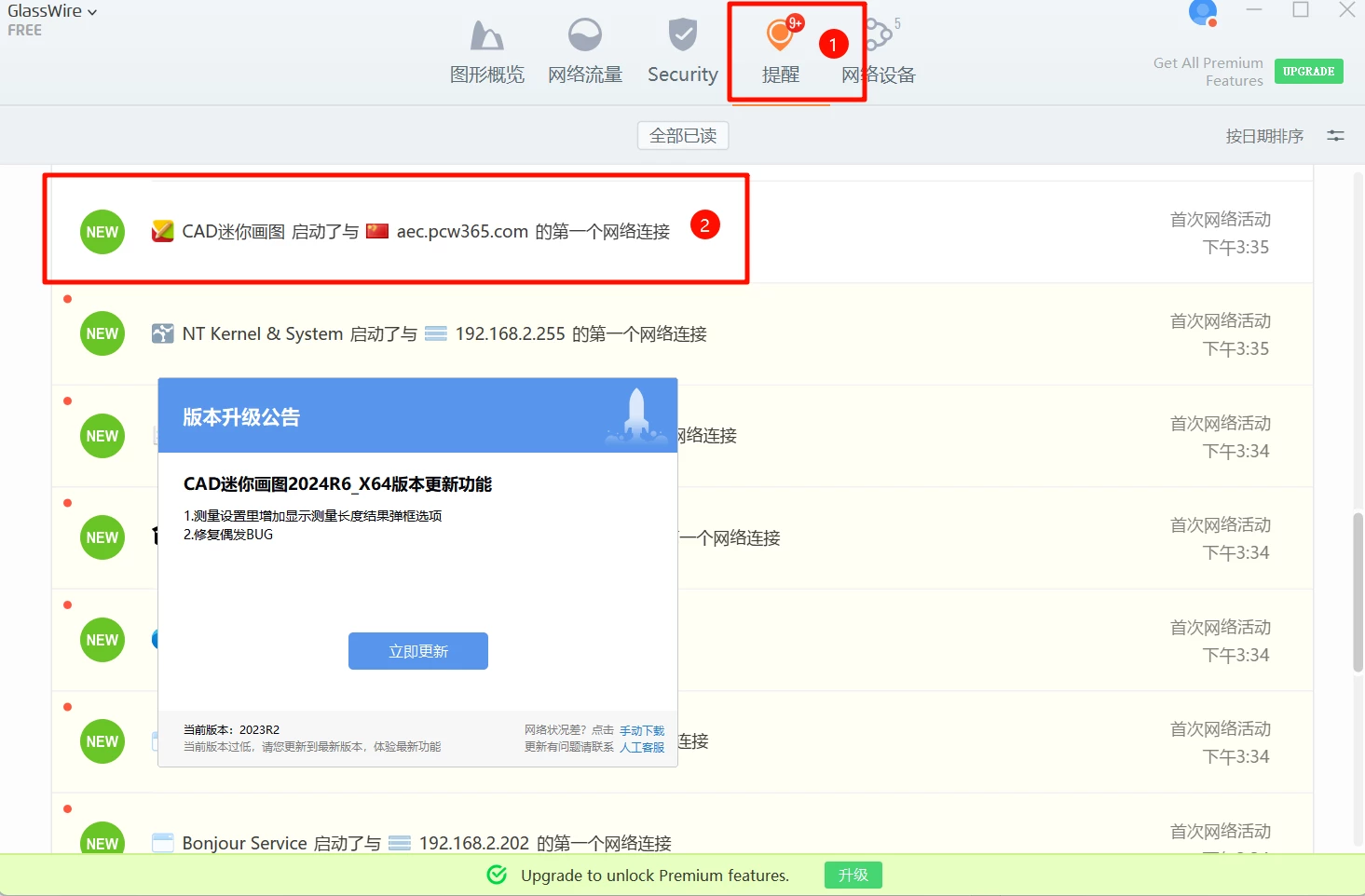This screenshot has height=896, width=1365.
Task: Click the 升级 button in bottom banner
Action: [853, 875]
